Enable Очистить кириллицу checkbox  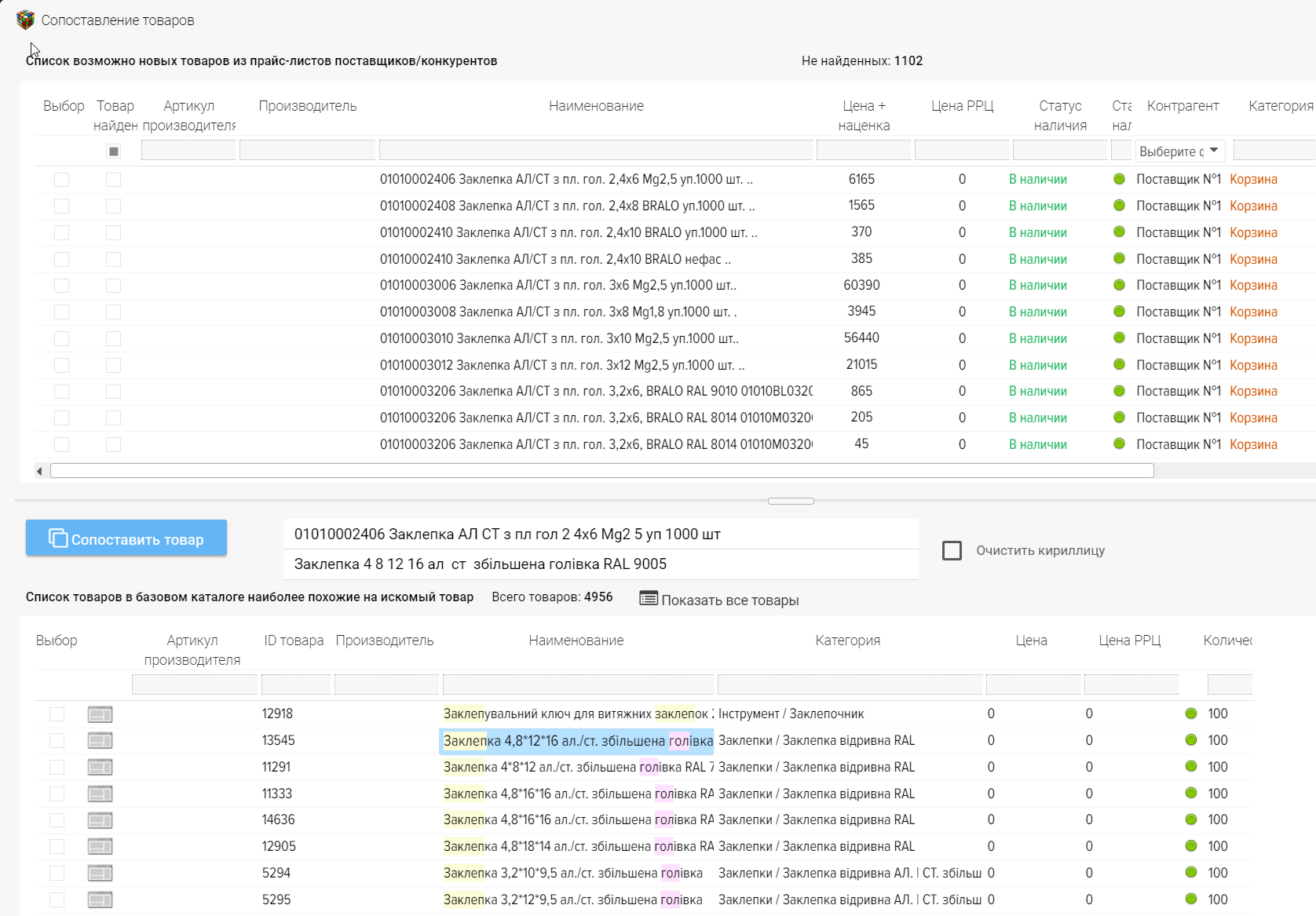(952, 550)
